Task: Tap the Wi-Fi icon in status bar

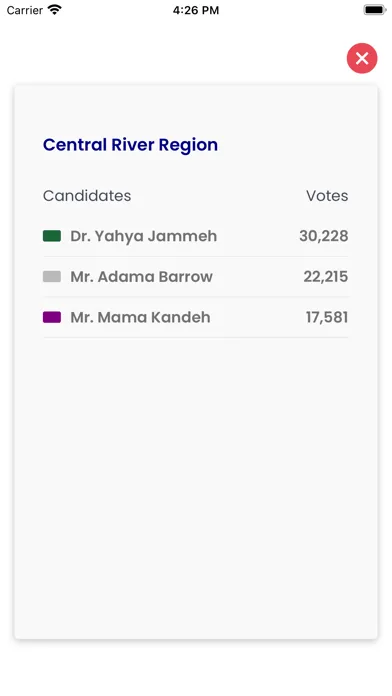Action: point(55,10)
